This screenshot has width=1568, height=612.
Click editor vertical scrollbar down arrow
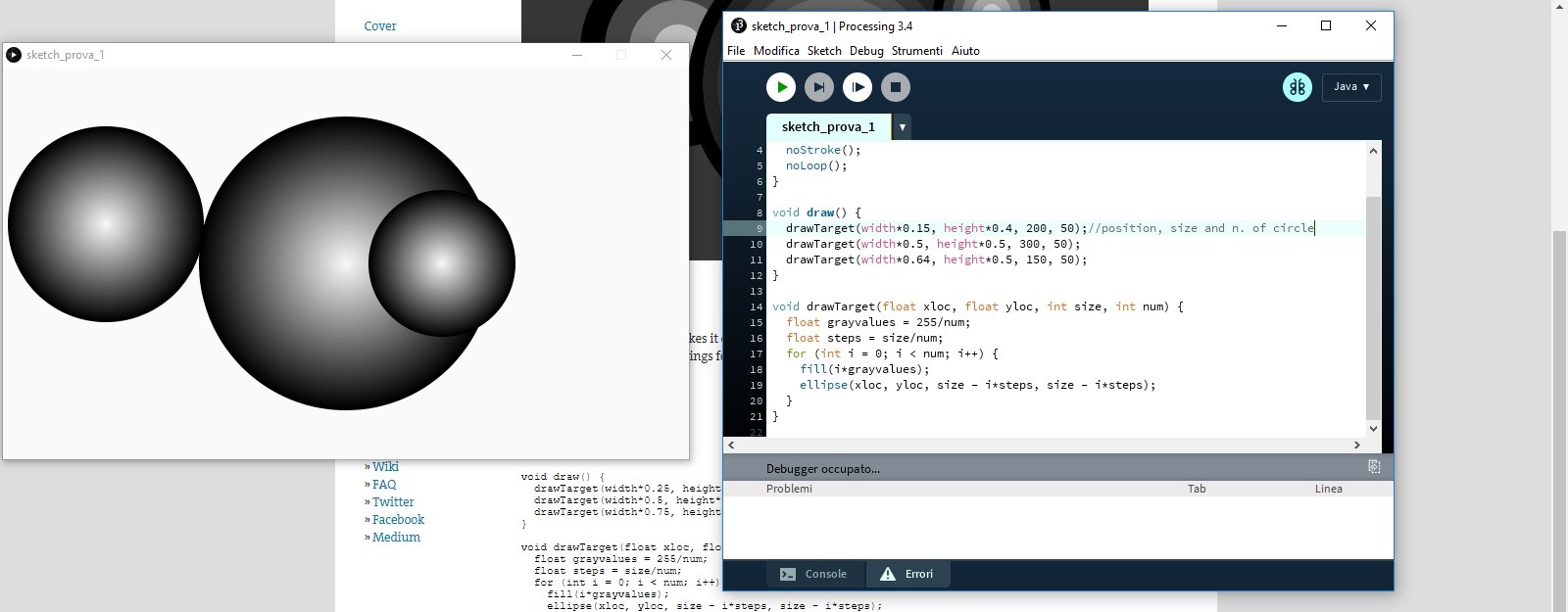tap(1373, 428)
